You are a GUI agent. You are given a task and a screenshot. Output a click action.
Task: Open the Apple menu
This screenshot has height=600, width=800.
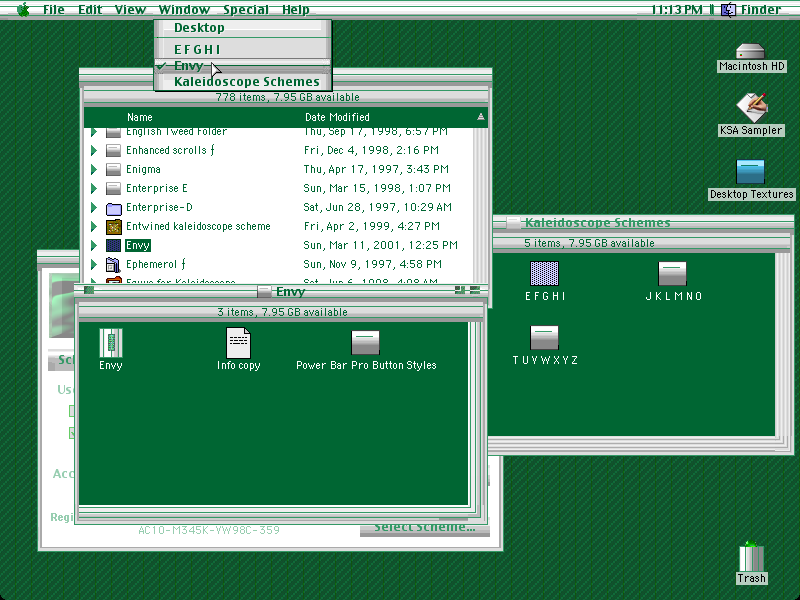point(23,9)
